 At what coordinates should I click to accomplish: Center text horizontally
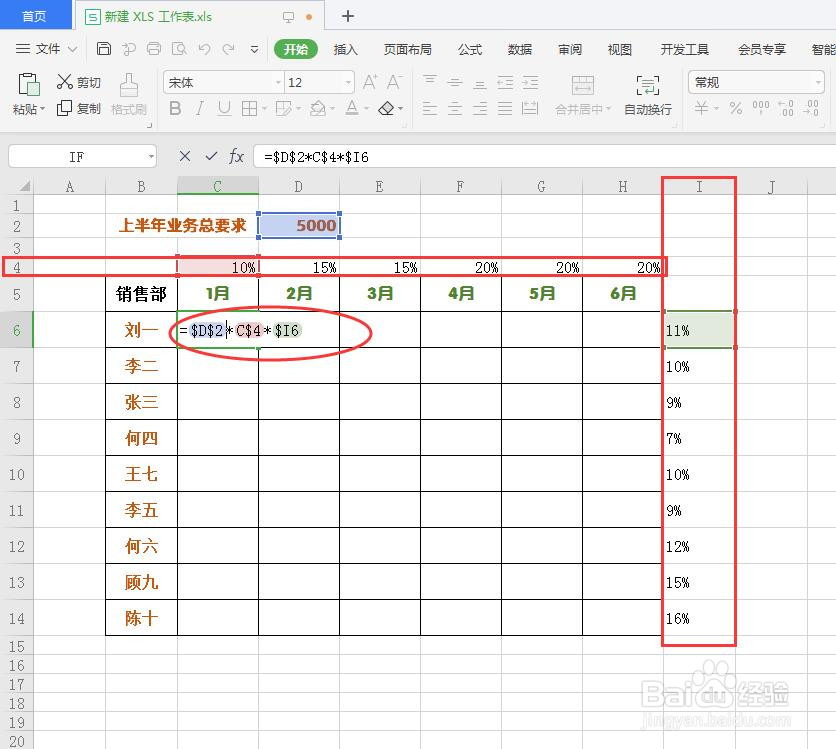pyautogui.click(x=454, y=109)
